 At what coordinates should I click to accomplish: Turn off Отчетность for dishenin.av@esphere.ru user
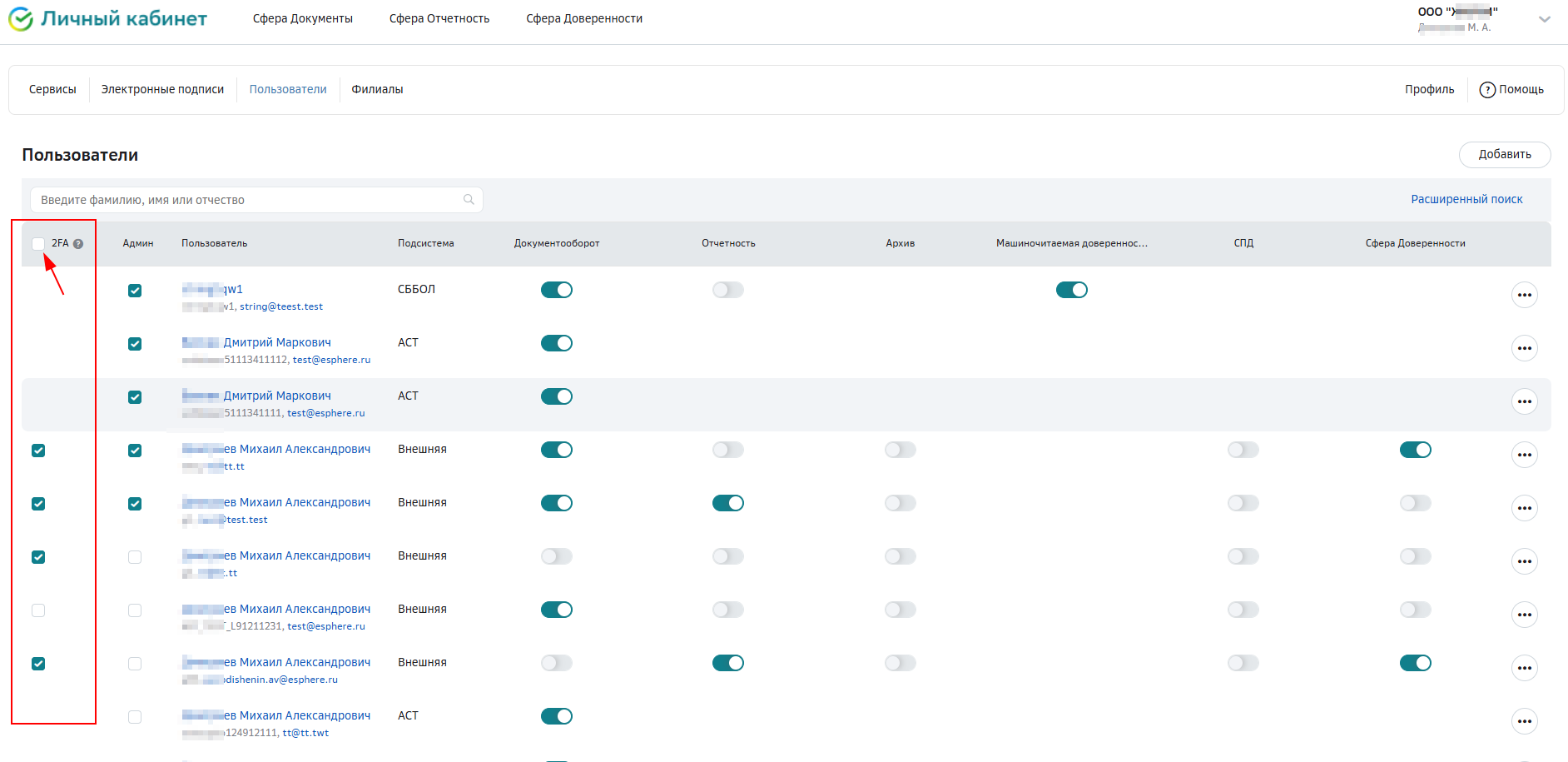[x=728, y=663]
